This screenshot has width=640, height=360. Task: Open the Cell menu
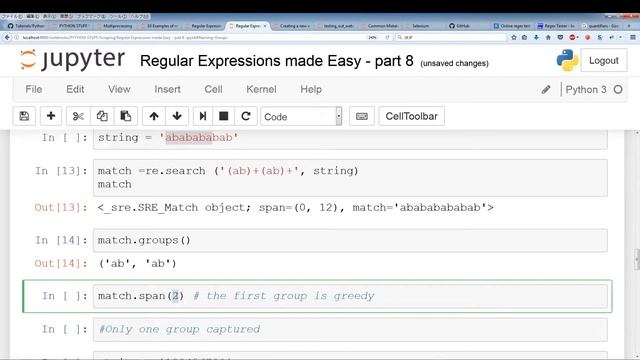pos(213,89)
